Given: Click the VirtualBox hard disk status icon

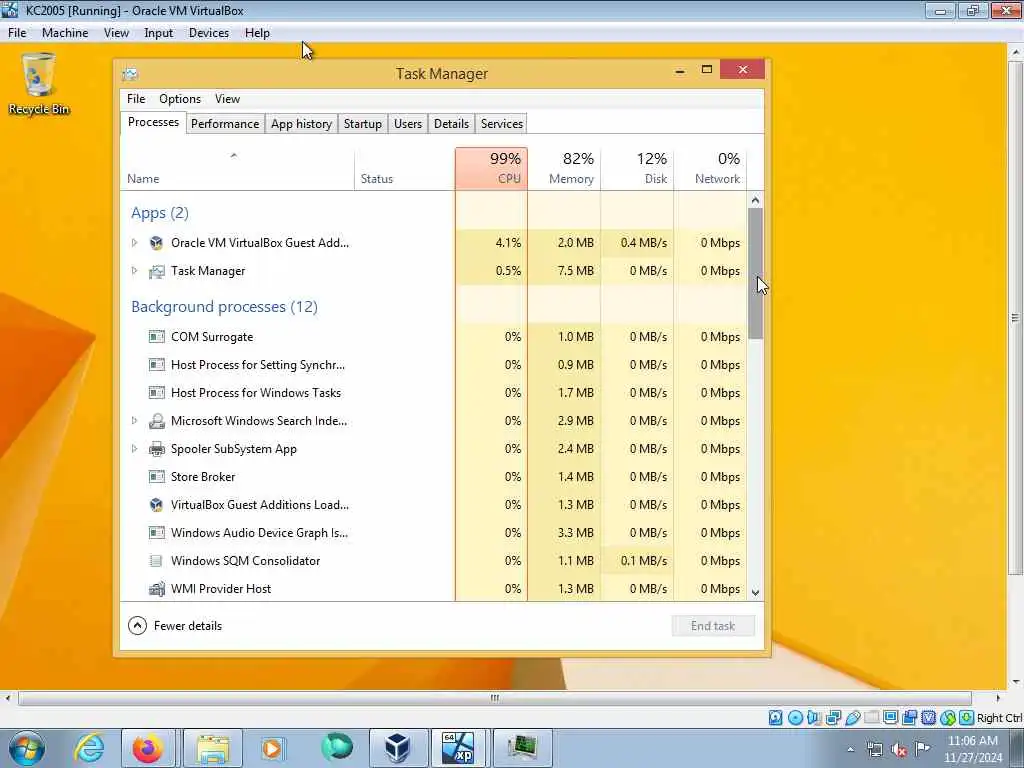Looking at the screenshot, I should coord(775,718).
